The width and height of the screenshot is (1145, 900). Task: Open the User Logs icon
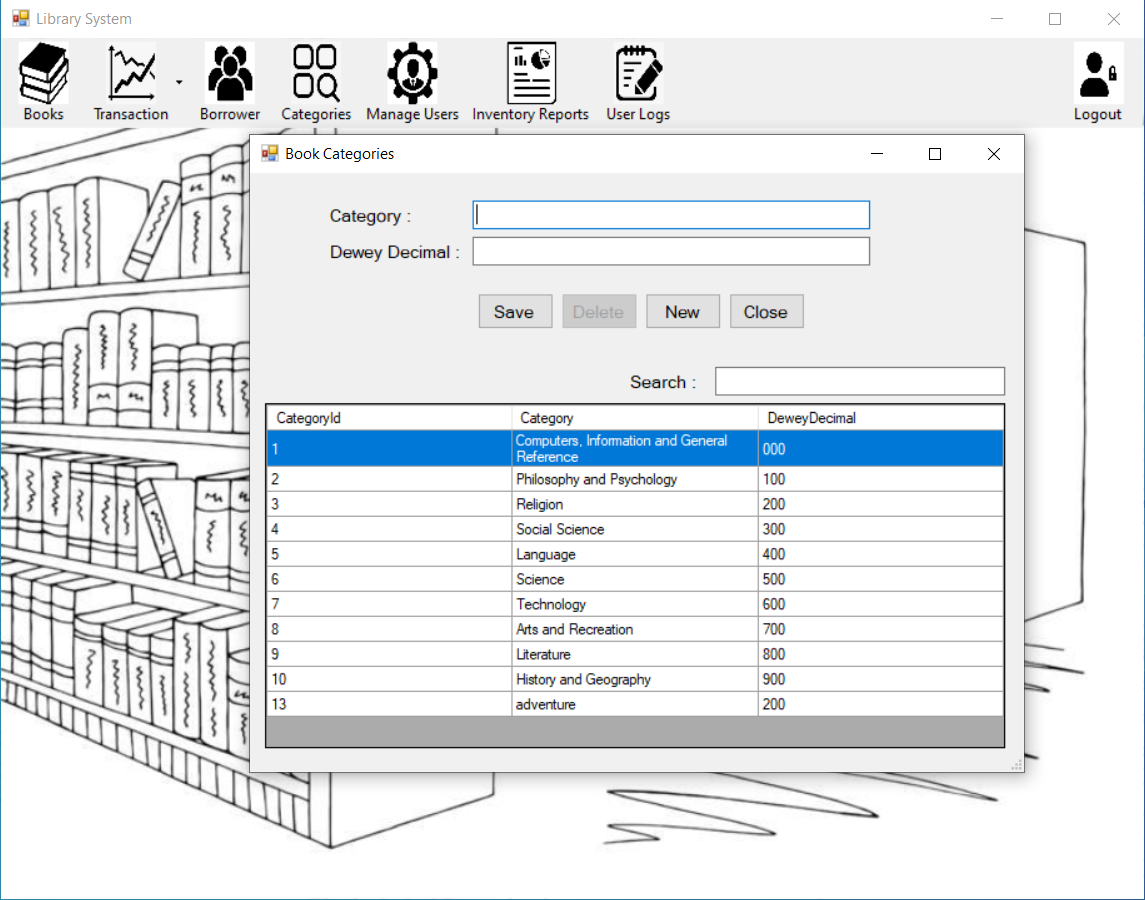pyautogui.click(x=638, y=74)
